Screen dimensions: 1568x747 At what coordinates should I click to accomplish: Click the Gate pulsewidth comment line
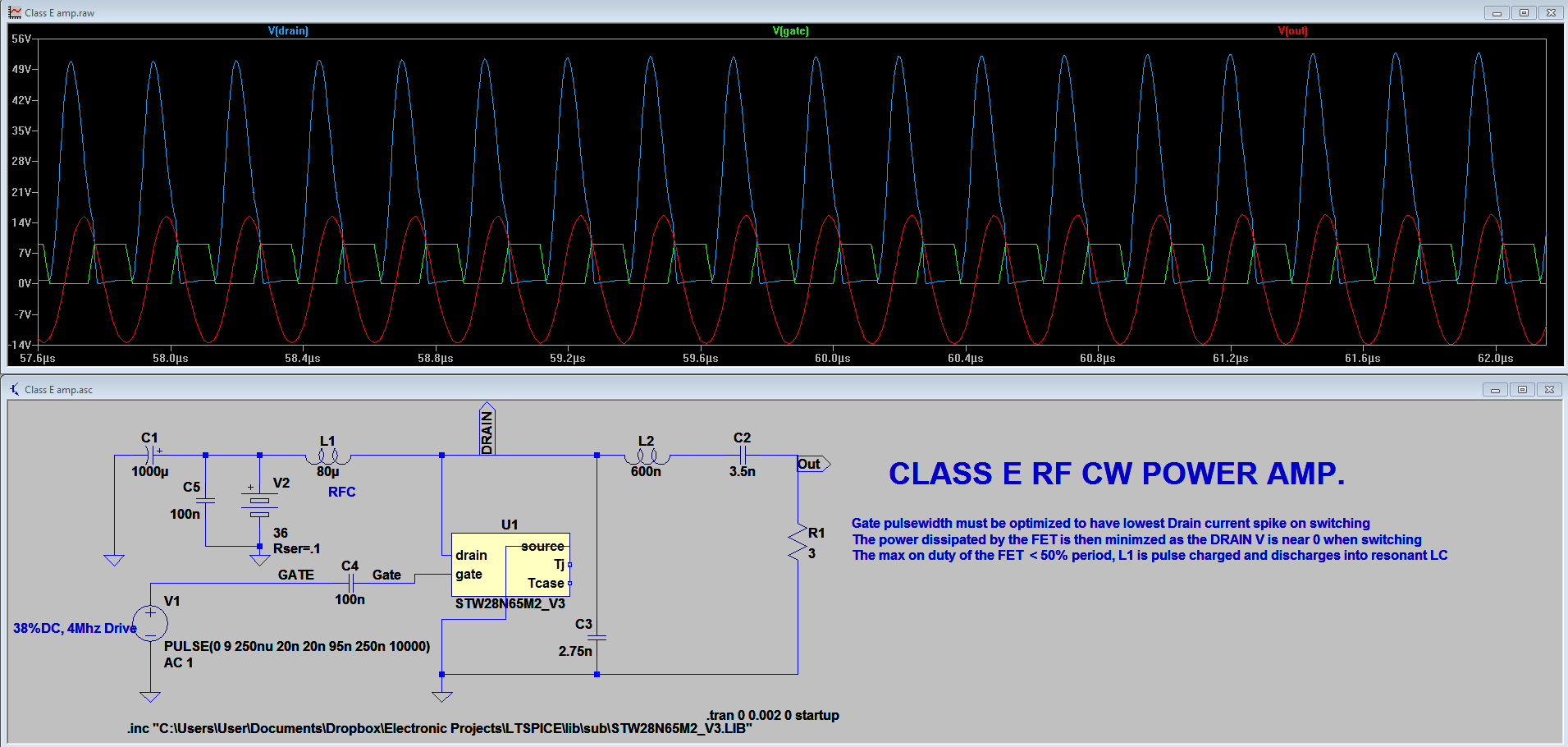click(x=1111, y=523)
